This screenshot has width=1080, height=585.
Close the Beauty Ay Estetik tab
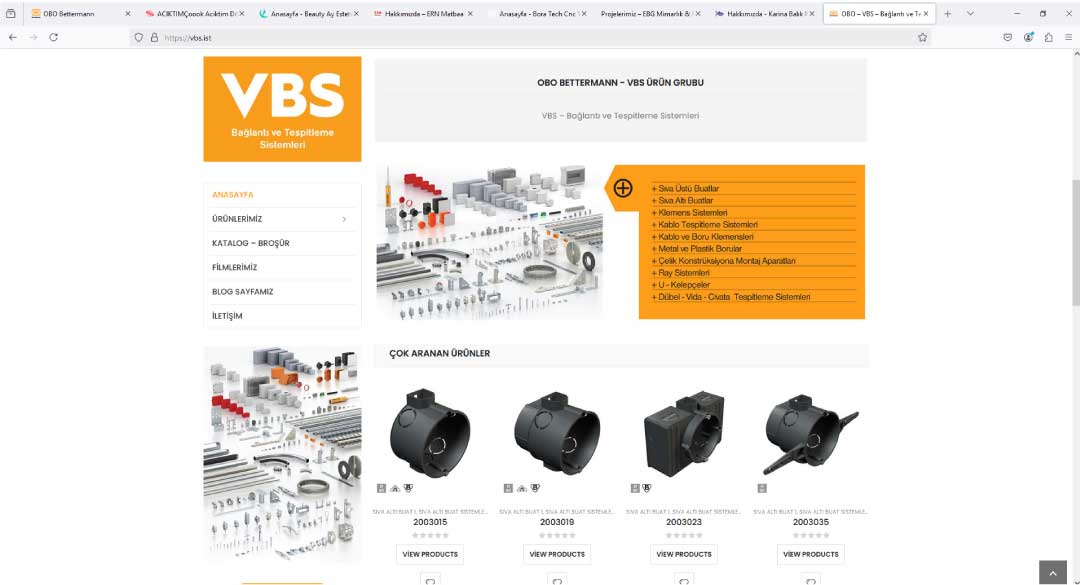tap(356, 14)
